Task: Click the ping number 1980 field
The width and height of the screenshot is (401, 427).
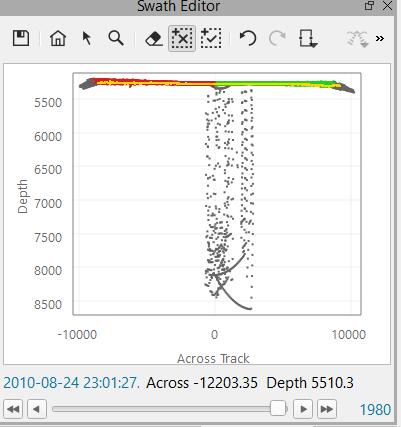Action: point(375,410)
